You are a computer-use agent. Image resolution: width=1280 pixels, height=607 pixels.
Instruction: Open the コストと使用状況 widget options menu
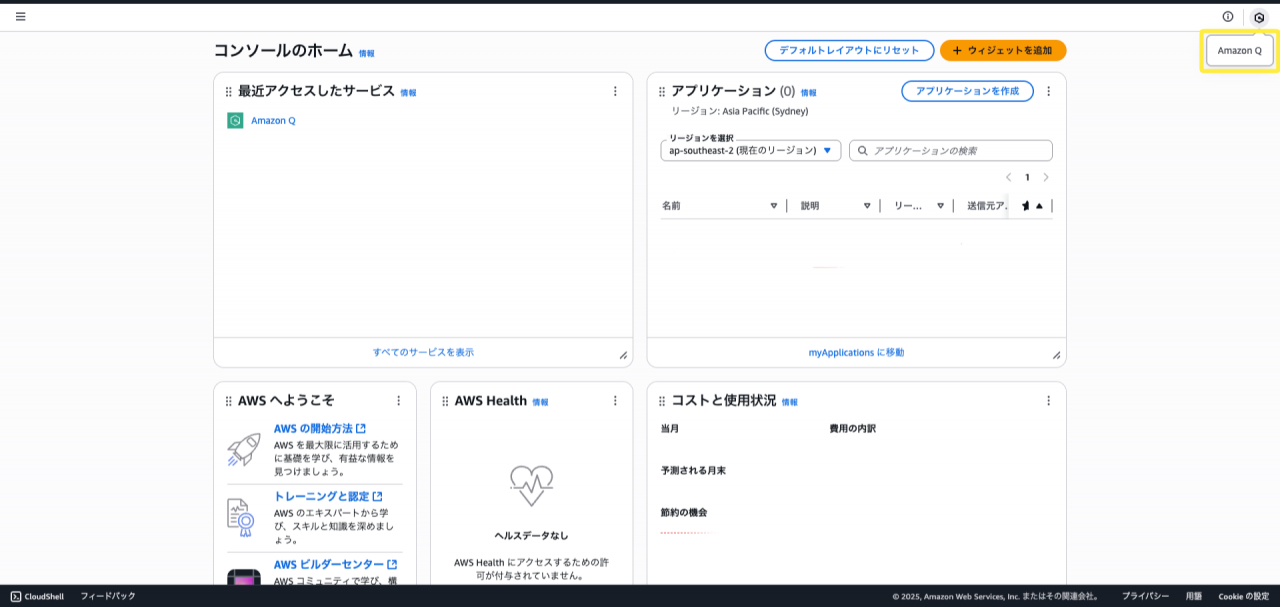point(1048,401)
